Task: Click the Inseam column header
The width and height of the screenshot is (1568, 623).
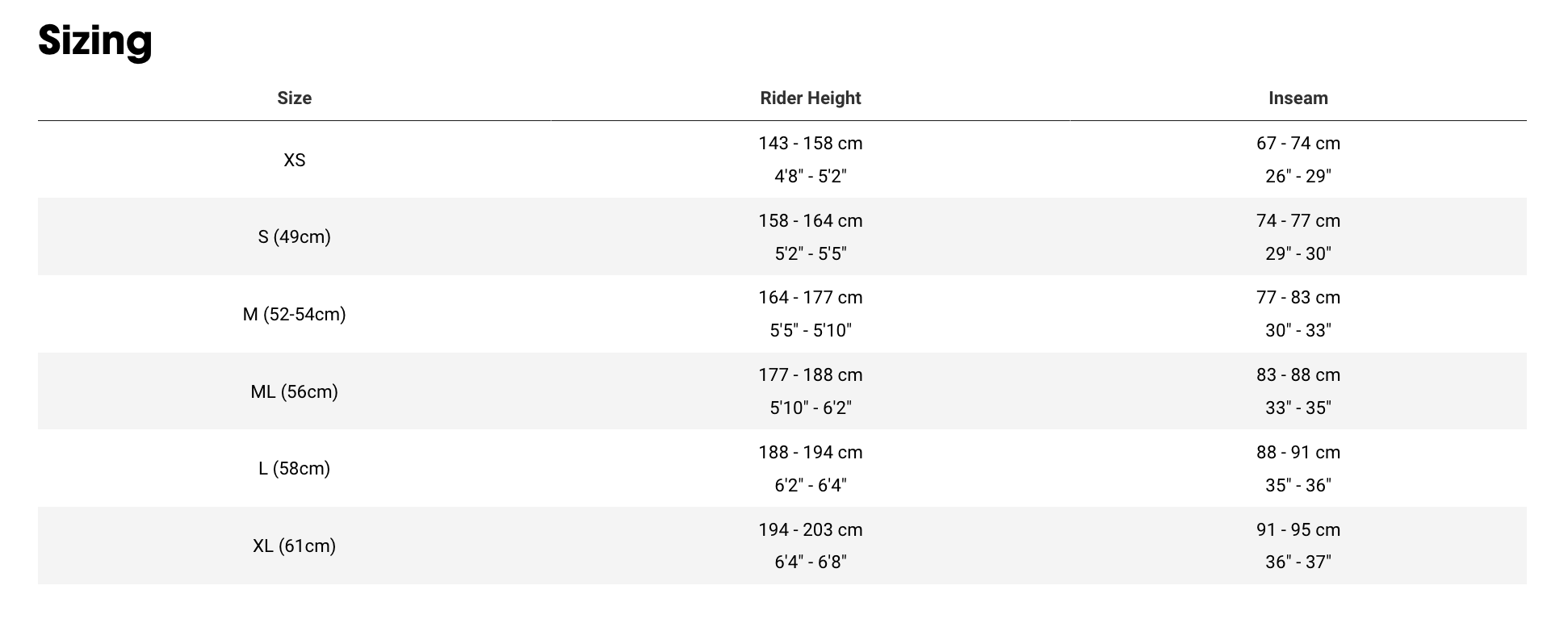Action: pos(1298,98)
